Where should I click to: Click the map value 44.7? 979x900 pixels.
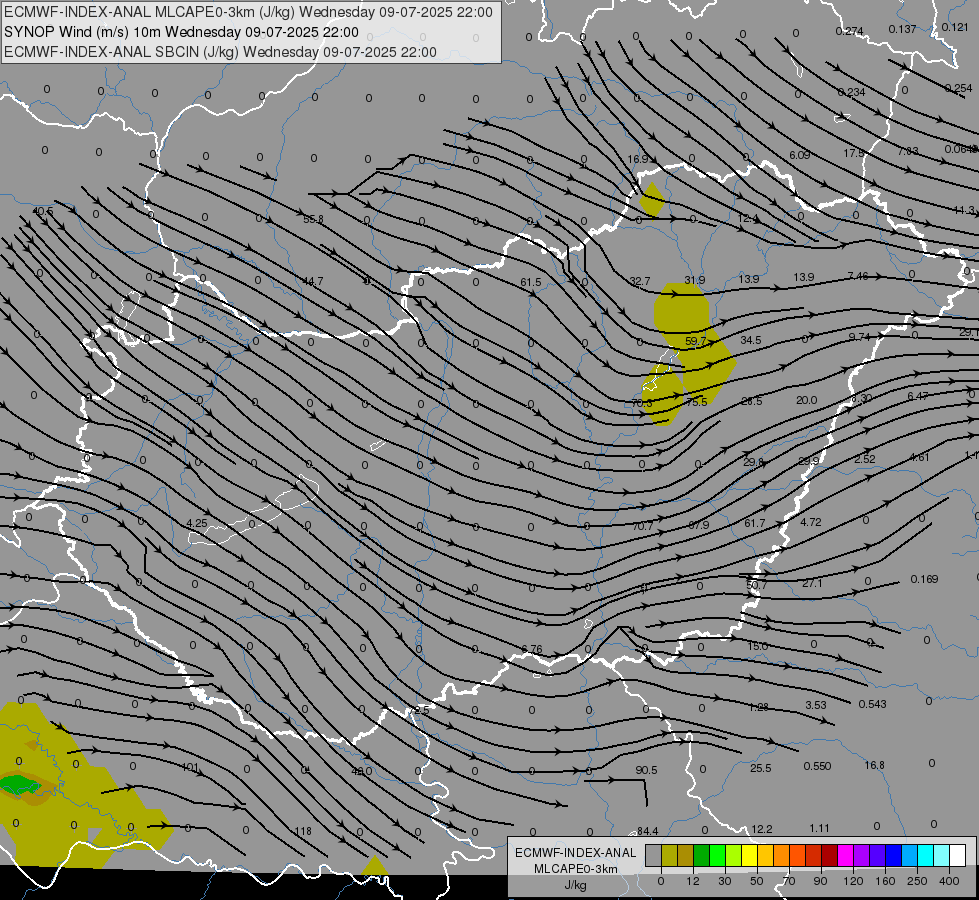313,281
